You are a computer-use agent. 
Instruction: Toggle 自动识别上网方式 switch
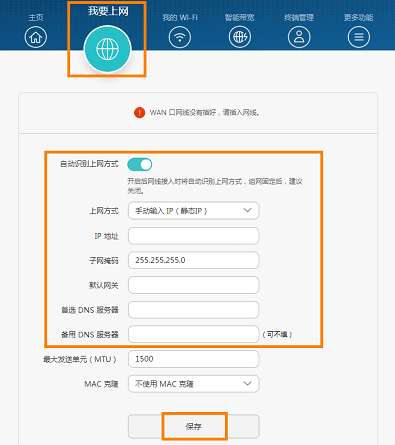pyautogui.click(x=140, y=164)
